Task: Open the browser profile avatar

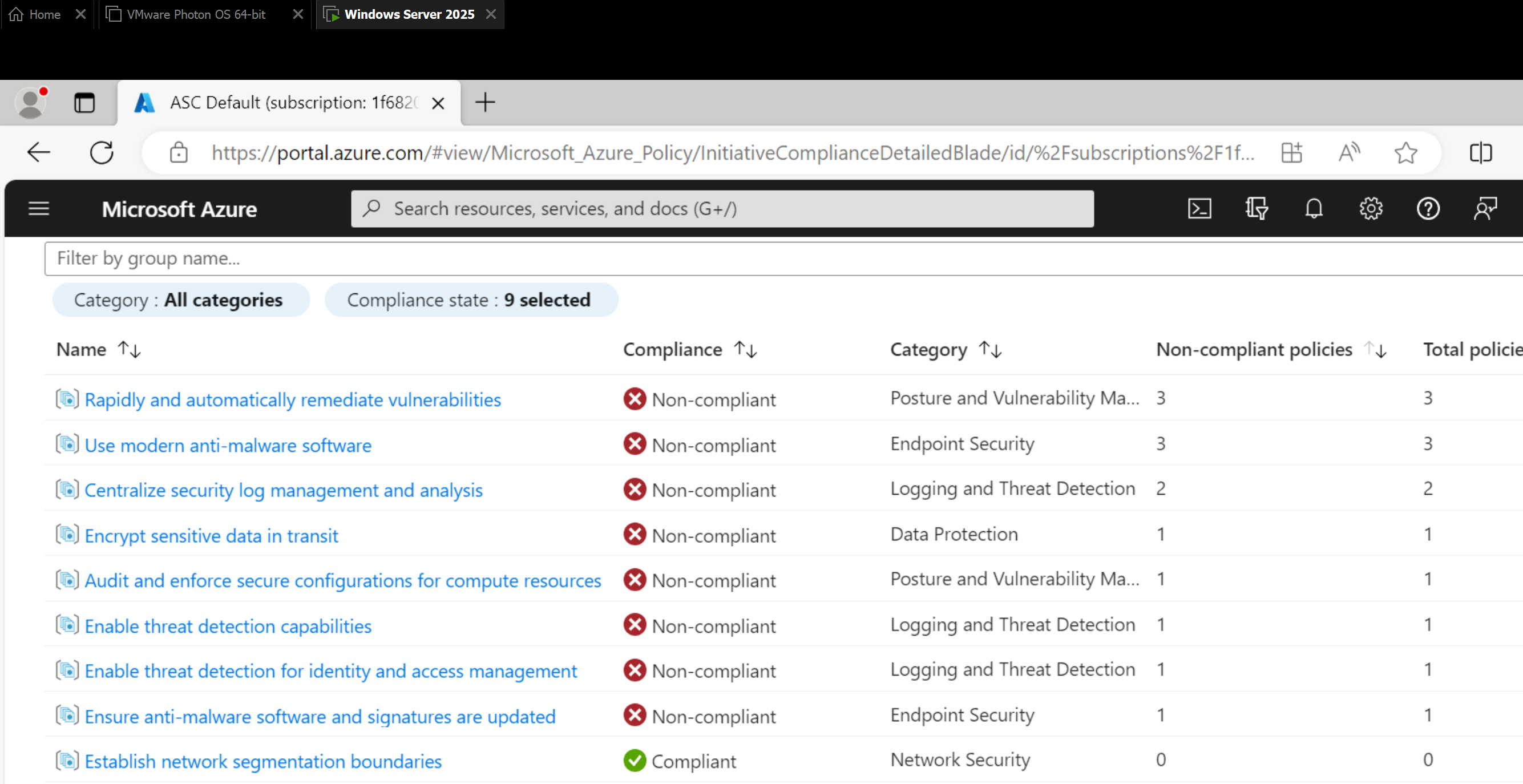Action: 31,103
